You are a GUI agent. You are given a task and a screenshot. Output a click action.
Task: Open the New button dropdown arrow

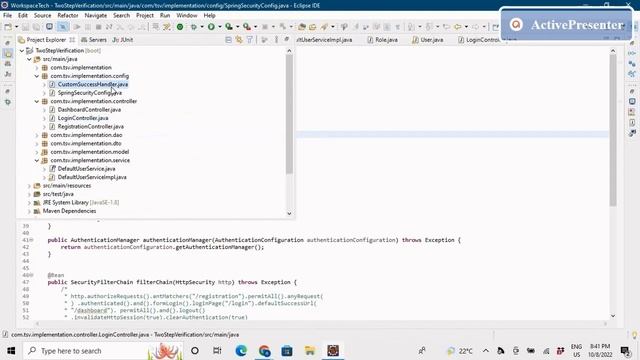[x=16, y=27]
